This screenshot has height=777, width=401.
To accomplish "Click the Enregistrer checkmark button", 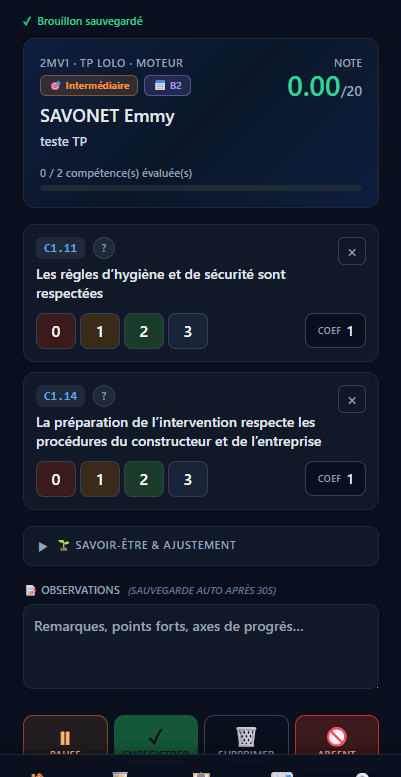I will [156, 735].
